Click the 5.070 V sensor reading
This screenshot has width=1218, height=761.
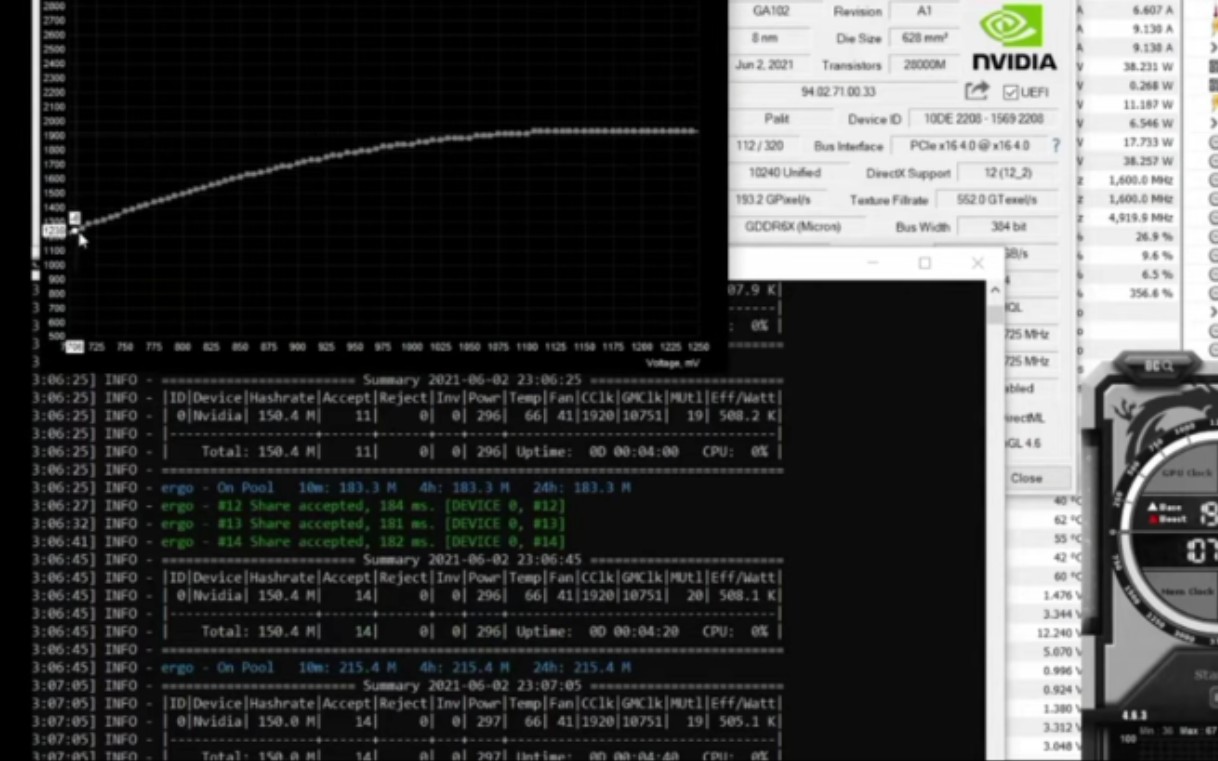click(1060, 652)
